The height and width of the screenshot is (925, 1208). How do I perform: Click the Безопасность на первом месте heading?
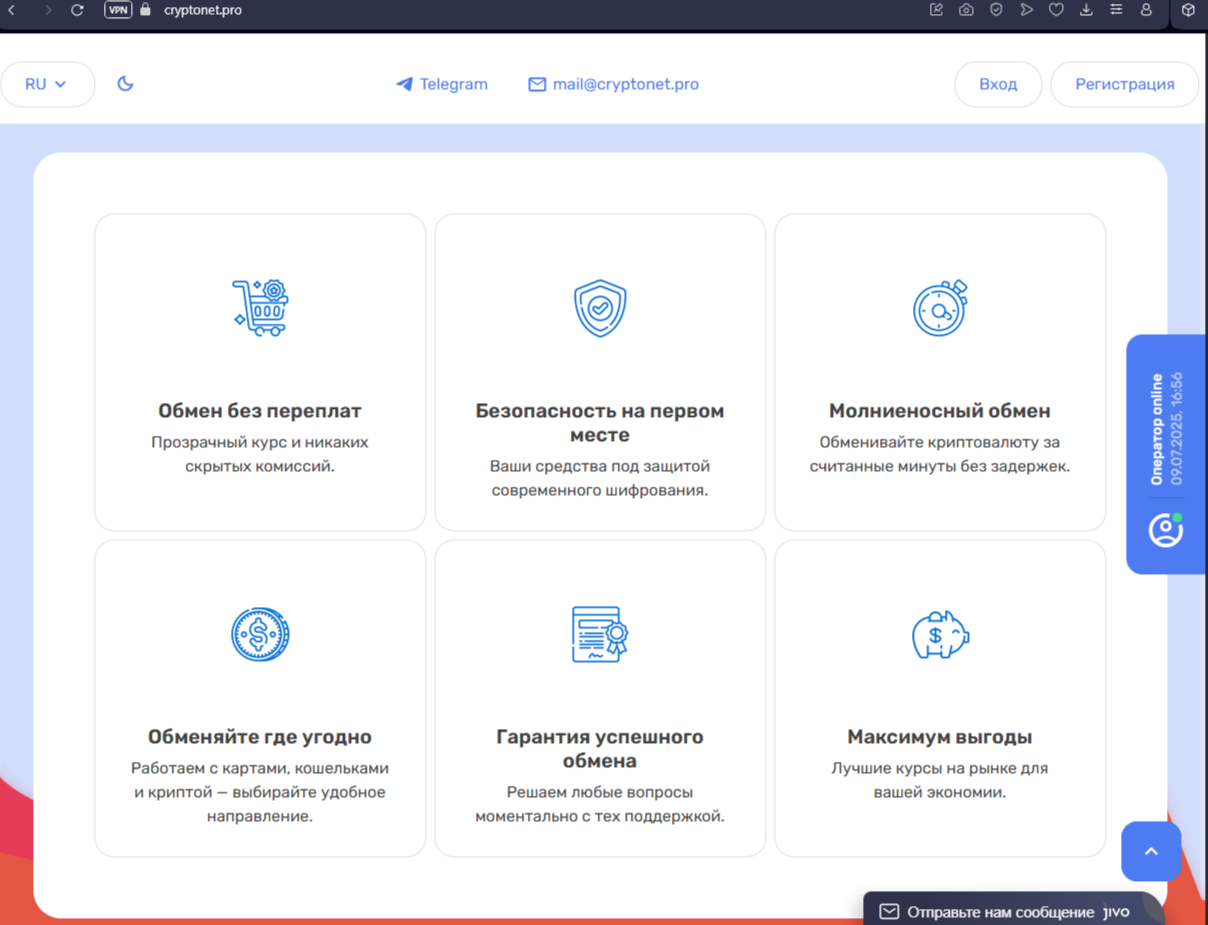(x=600, y=423)
